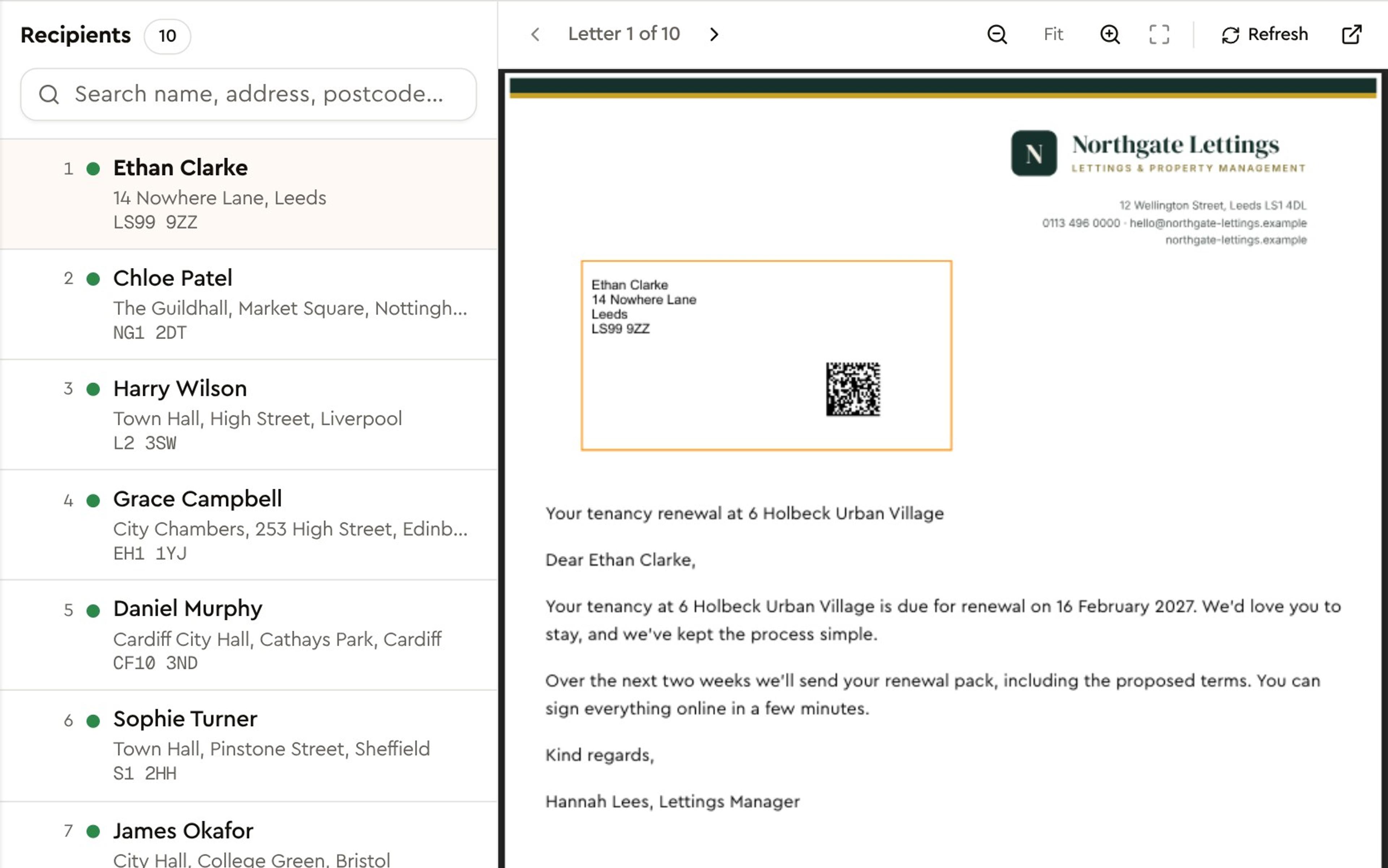1388x868 pixels.
Task: Click the Recipients heading
Action: [x=76, y=35]
